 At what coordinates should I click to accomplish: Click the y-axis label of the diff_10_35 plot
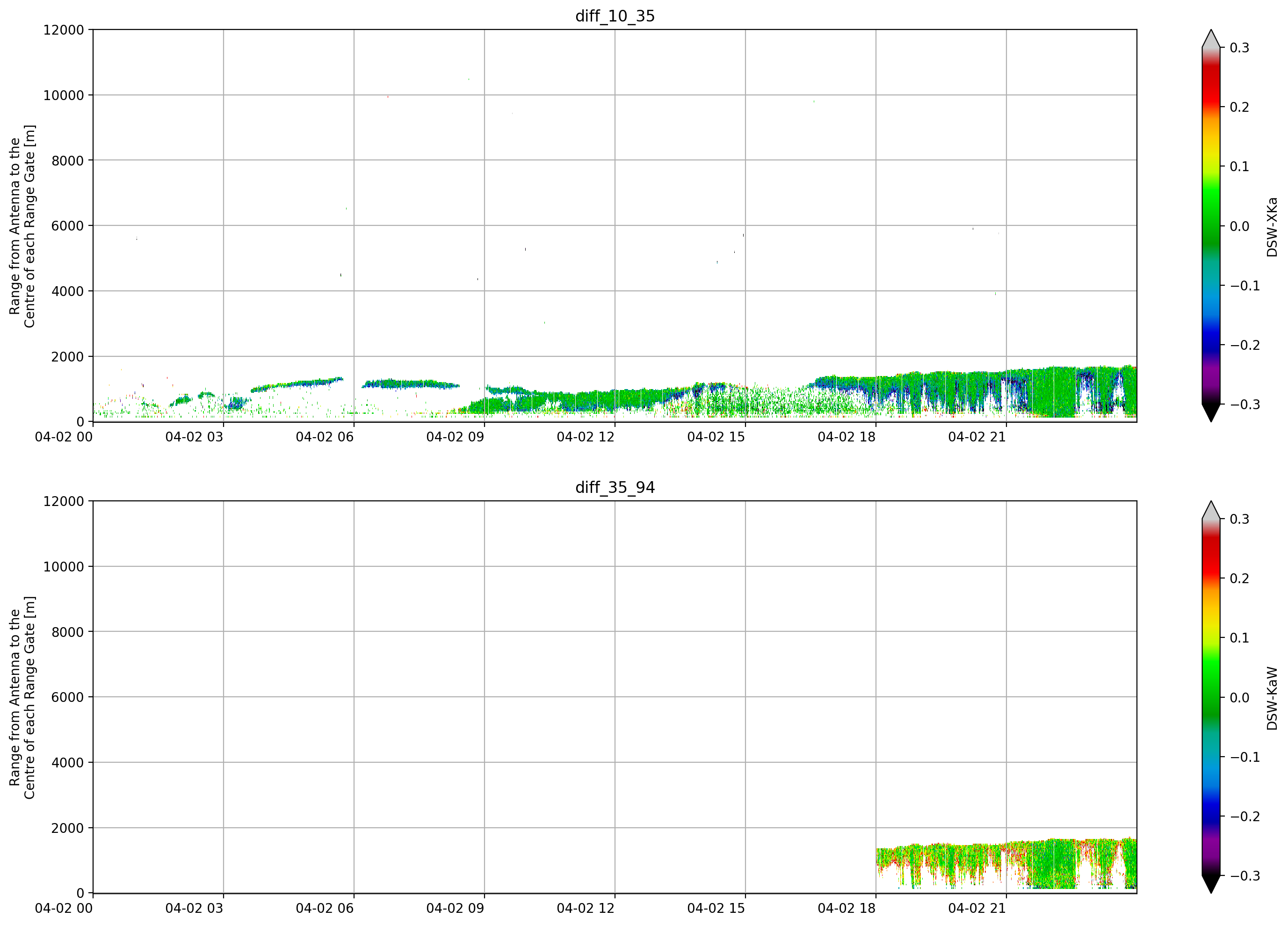[x=22, y=226]
